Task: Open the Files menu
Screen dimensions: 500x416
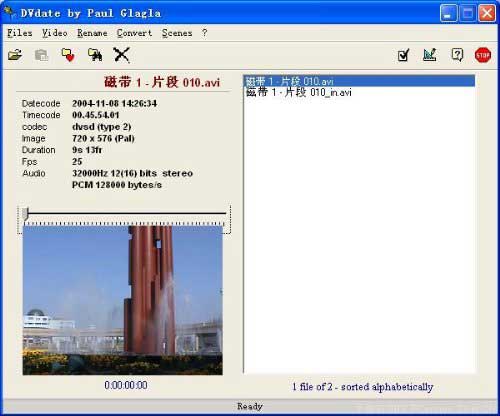Action: pos(20,33)
